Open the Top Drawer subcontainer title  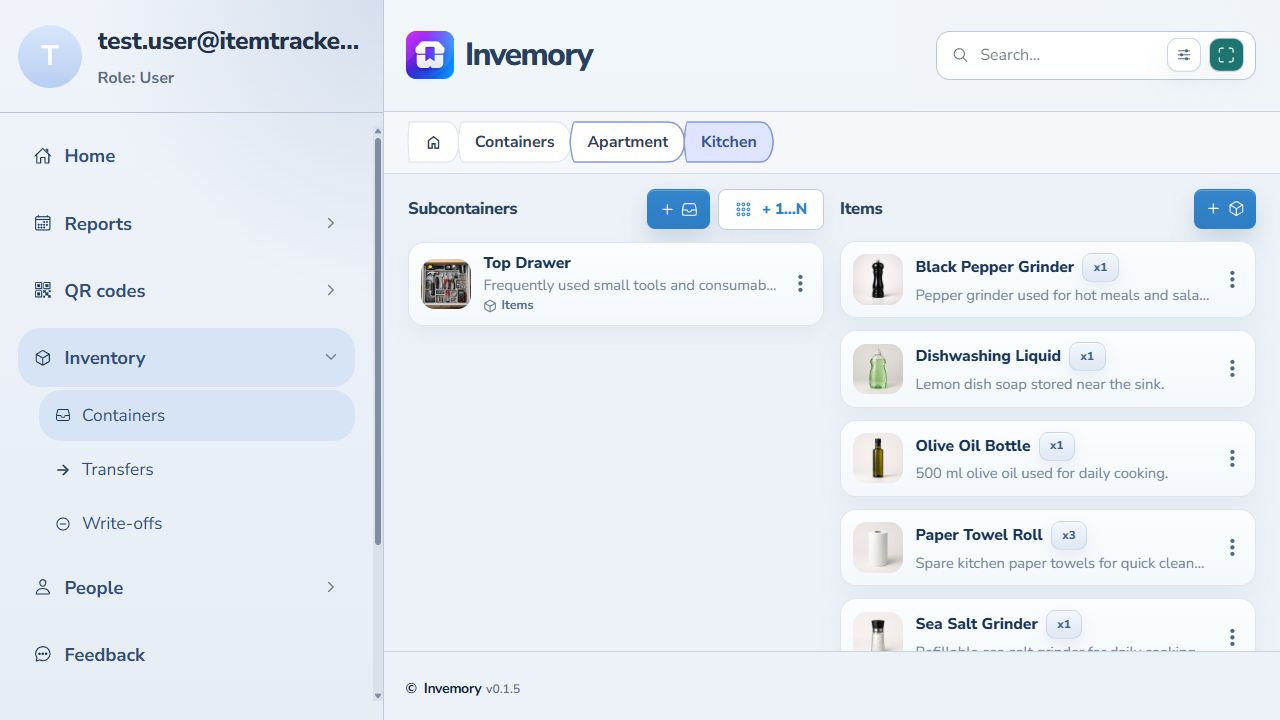tap(527, 263)
